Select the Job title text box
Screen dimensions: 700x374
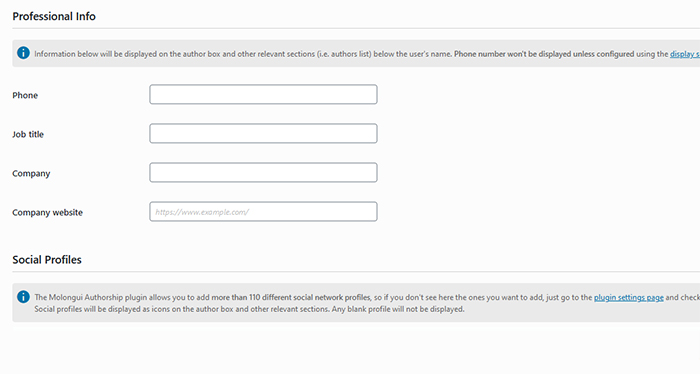coord(263,133)
